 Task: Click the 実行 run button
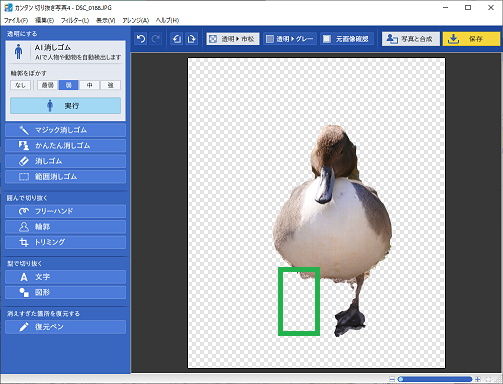click(x=66, y=106)
